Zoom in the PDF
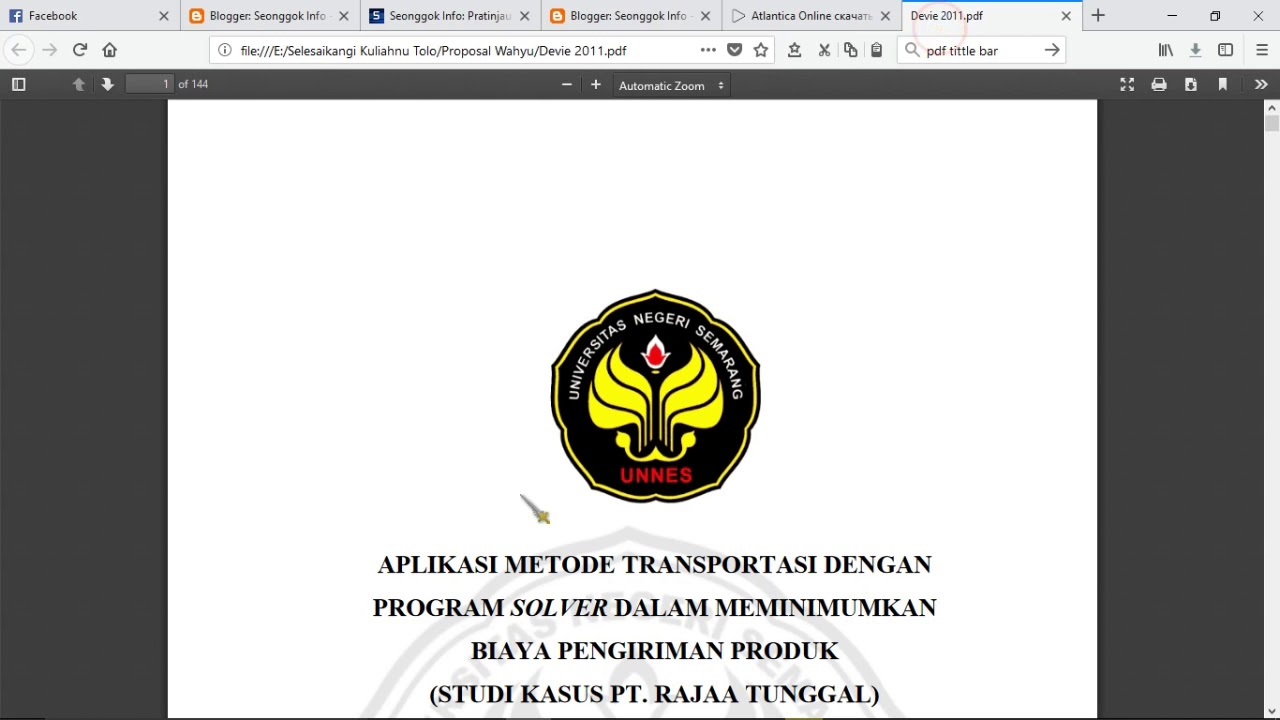This screenshot has width=1280, height=720. point(596,85)
